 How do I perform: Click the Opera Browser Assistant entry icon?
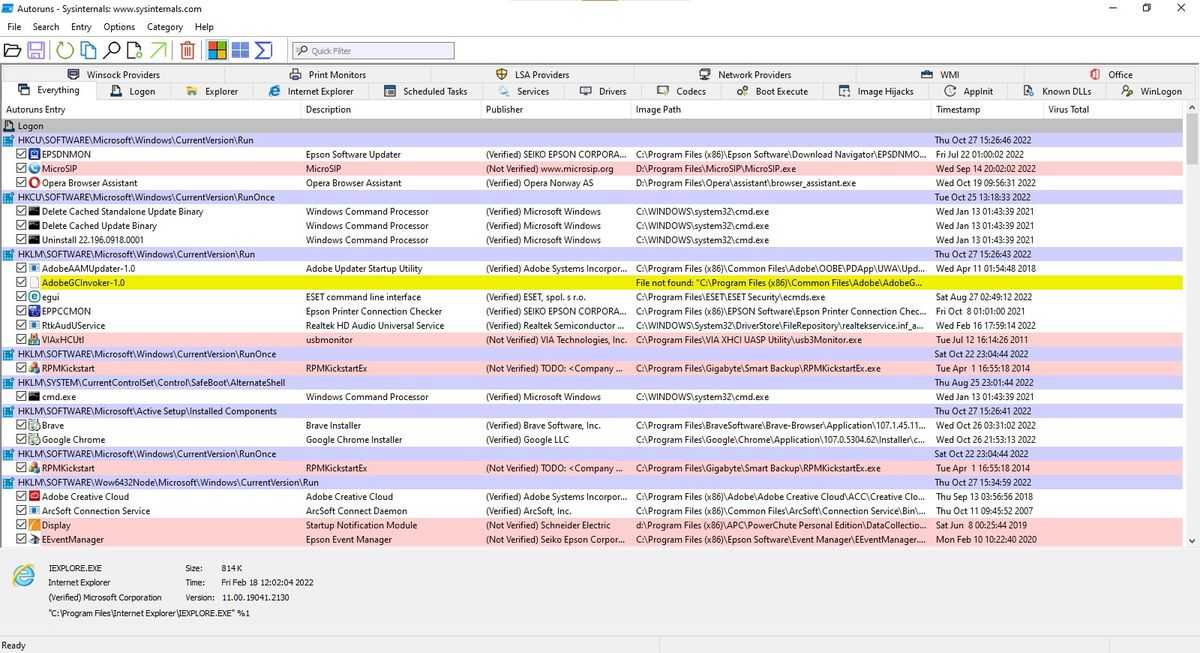pyautogui.click(x=35, y=183)
